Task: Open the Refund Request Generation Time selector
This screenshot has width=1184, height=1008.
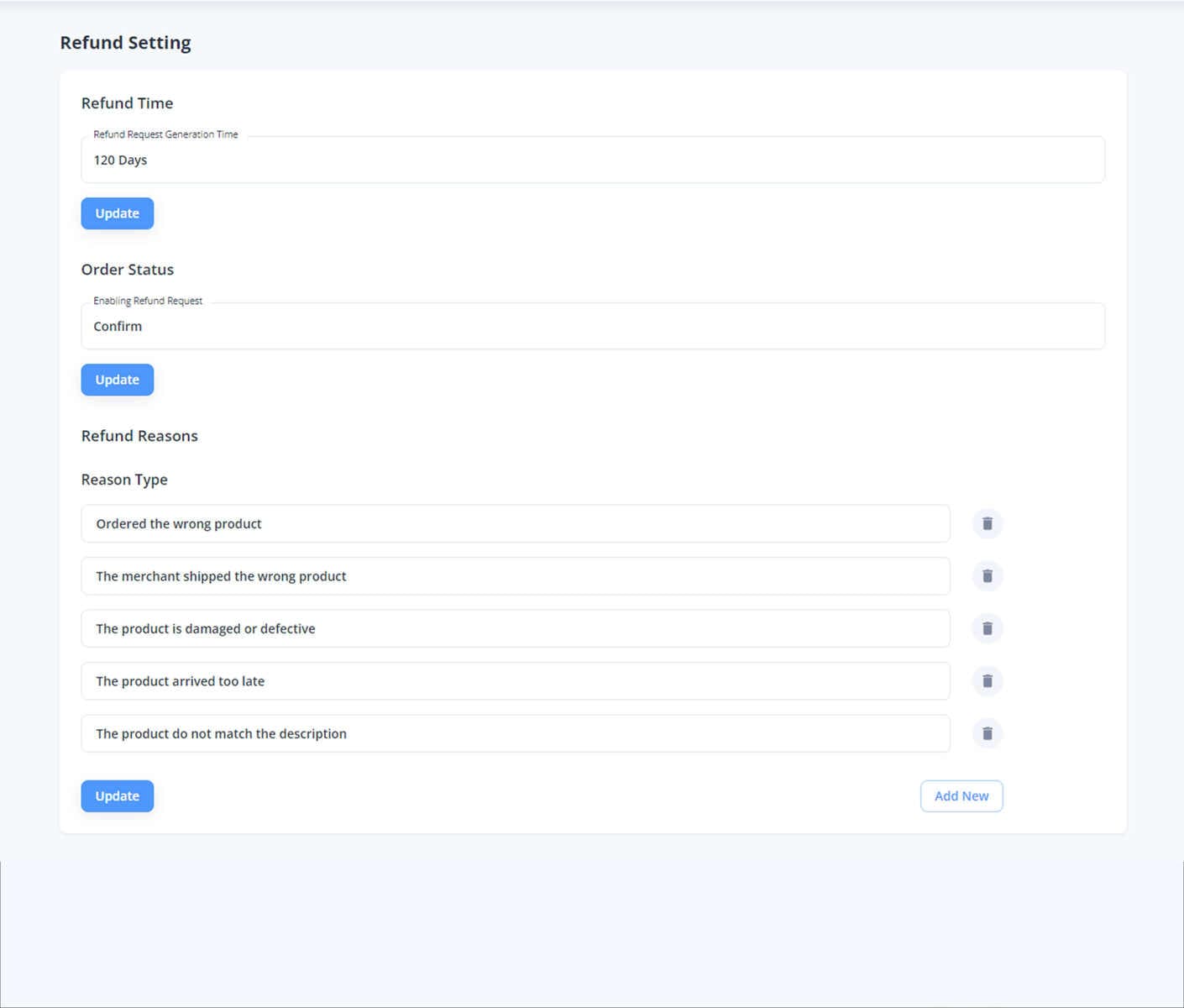Action: point(592,160)
